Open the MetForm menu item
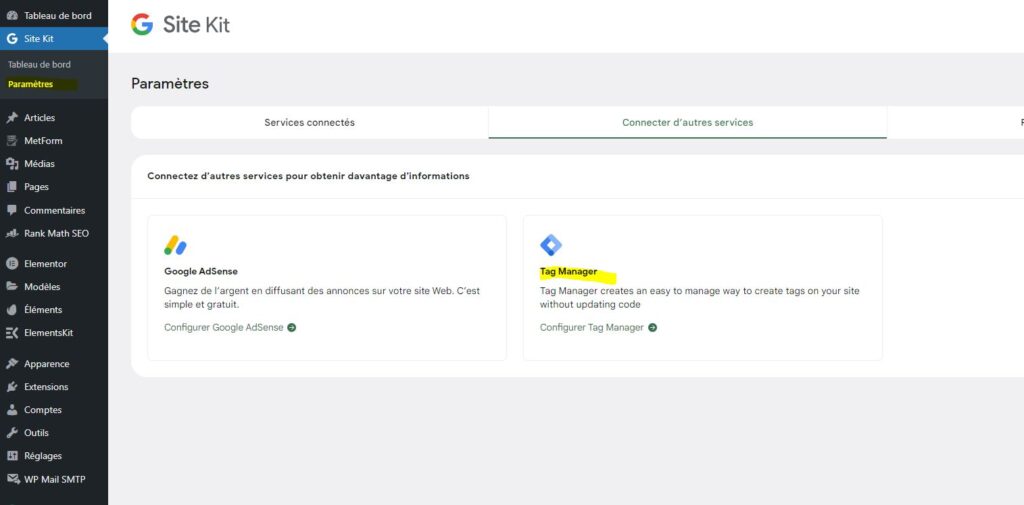 pyautogui.click(x=42, y=141)
